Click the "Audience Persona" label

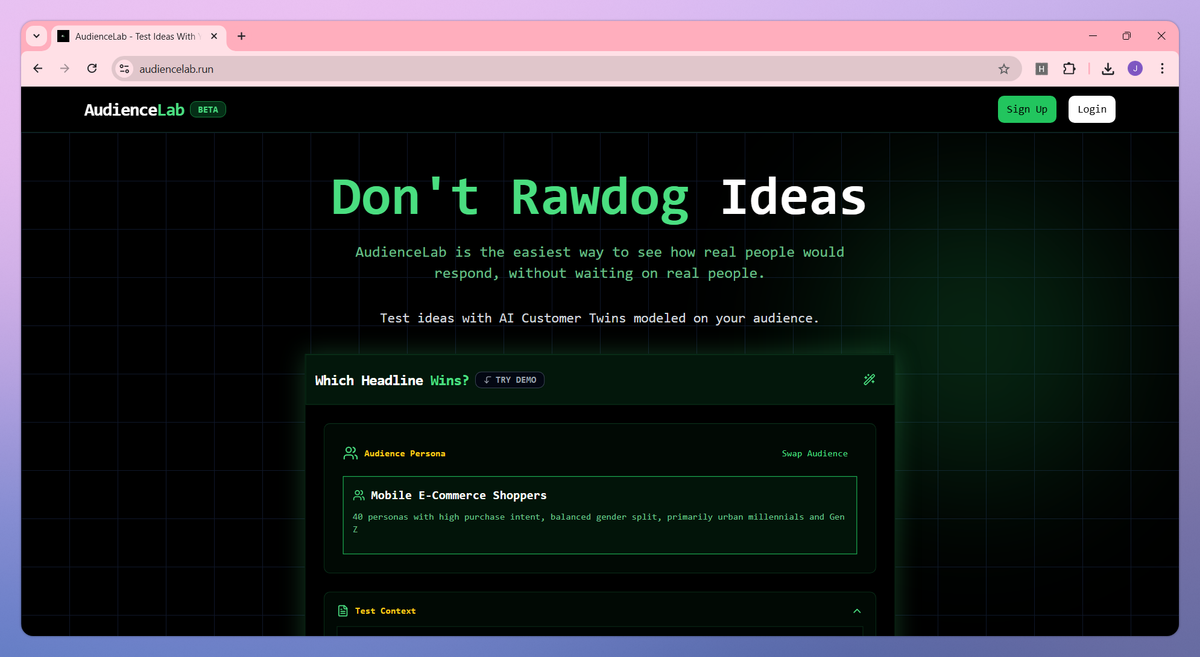click(x=405, y=454)
